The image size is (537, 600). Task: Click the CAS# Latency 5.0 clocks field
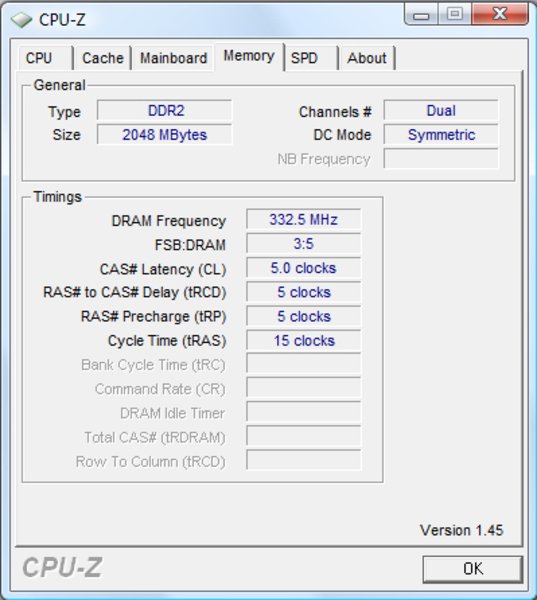(304, 268)
